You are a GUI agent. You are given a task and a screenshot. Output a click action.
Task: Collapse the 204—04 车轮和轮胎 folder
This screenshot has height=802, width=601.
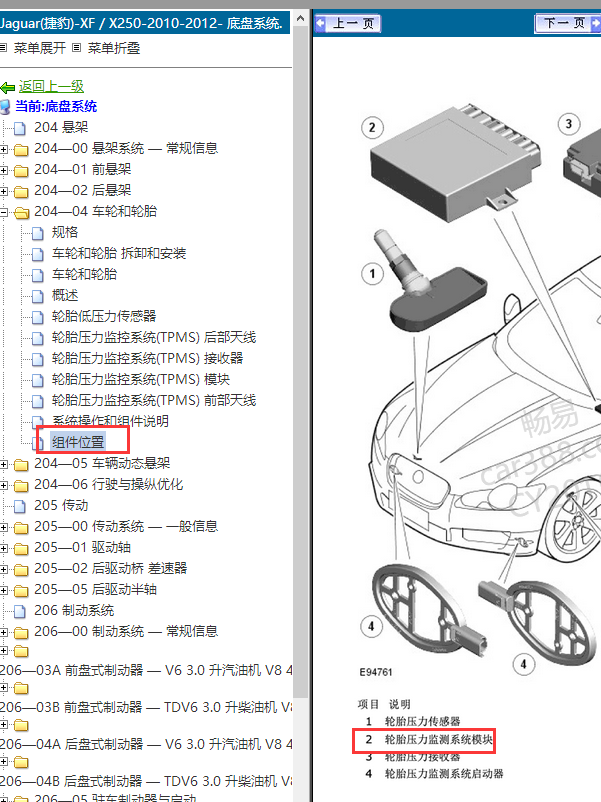pyautogui.click(x=4, y=212)
